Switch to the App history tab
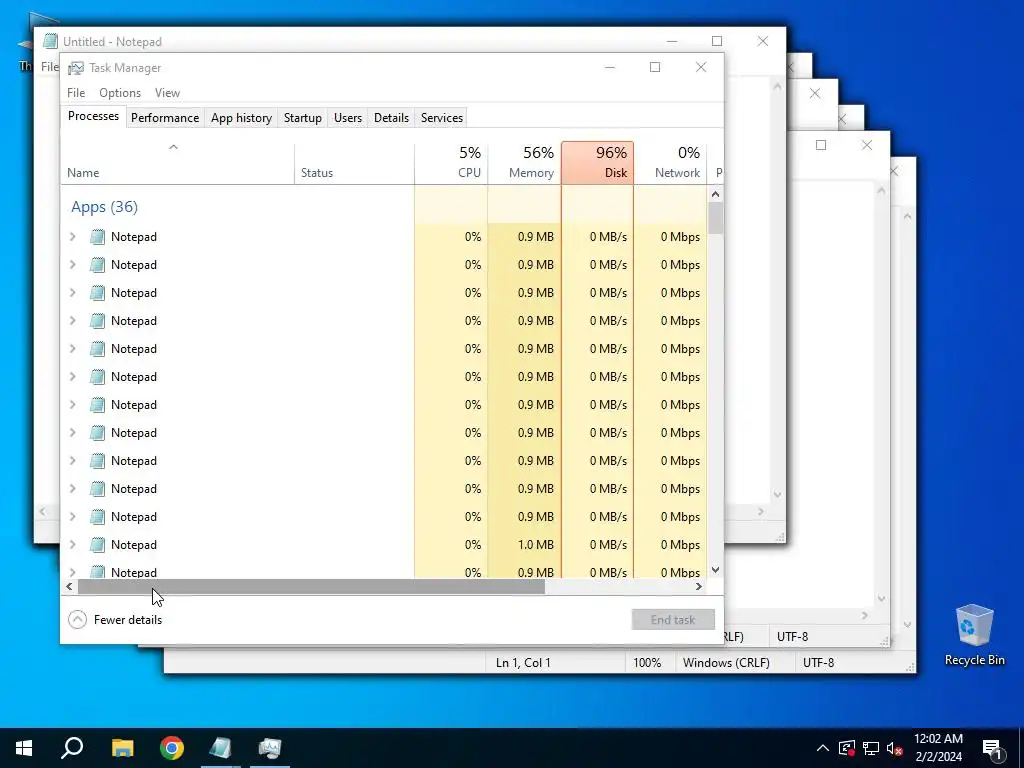The width and height of the screenshot is (1024, 768). pyautogui.click(x=241, y=118)
